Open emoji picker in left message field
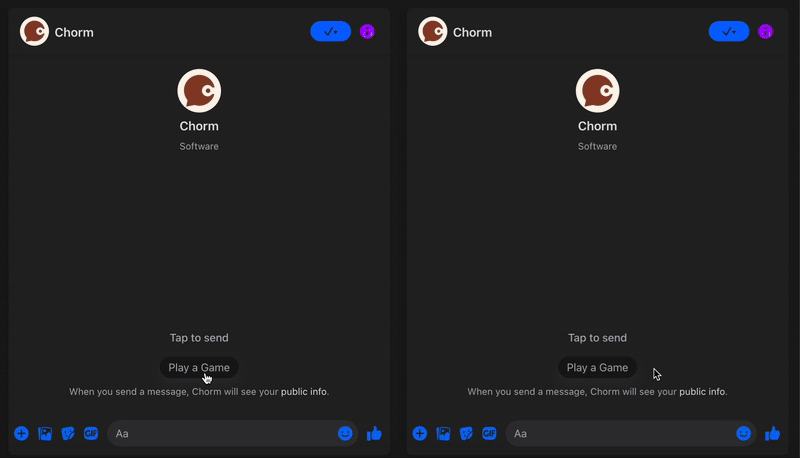This screenshot has width=800, height=458. (345, 434)
